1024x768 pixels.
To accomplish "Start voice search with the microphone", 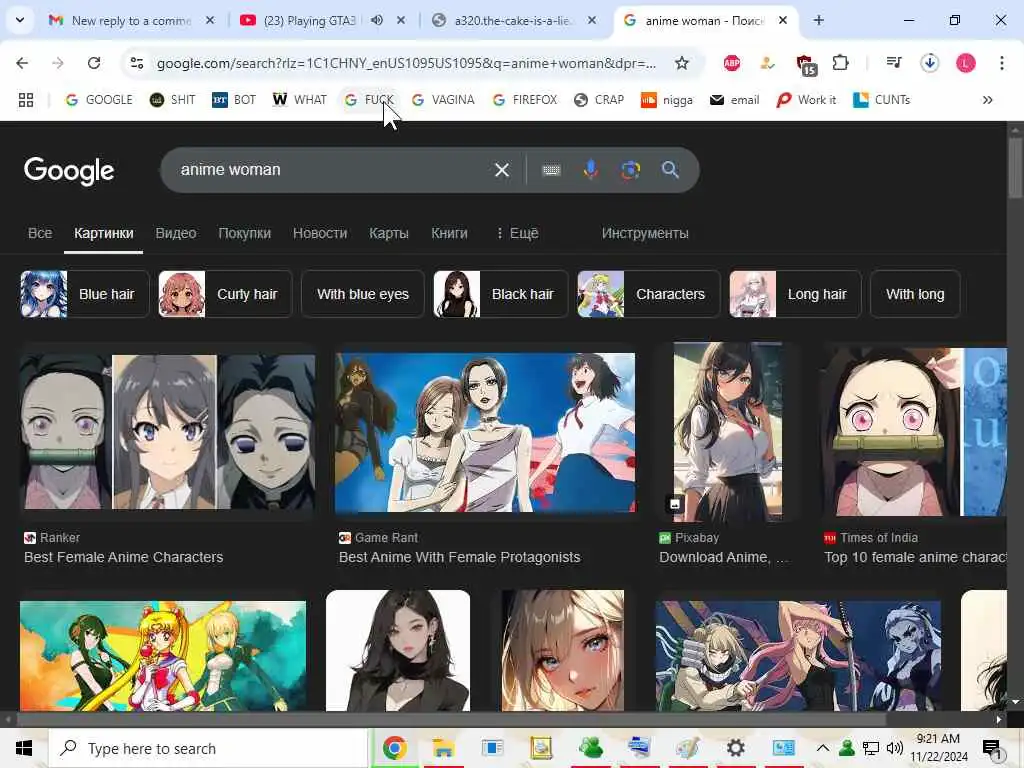I will (590, 170).
